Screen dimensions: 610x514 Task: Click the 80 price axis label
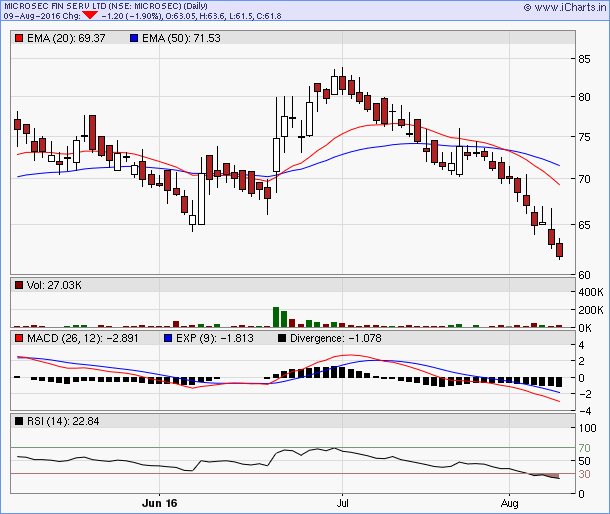[584, 97]
